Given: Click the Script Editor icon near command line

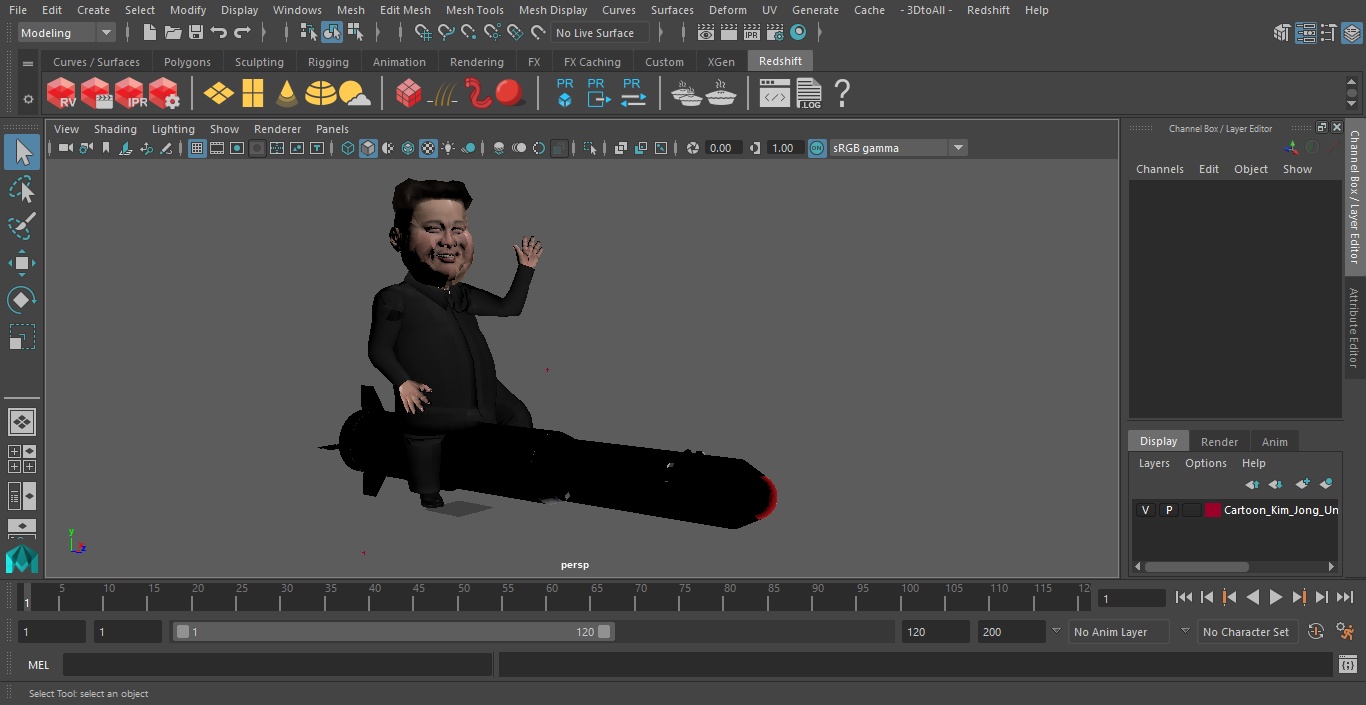Looking at the screenshot, I should click(1347, 665).
